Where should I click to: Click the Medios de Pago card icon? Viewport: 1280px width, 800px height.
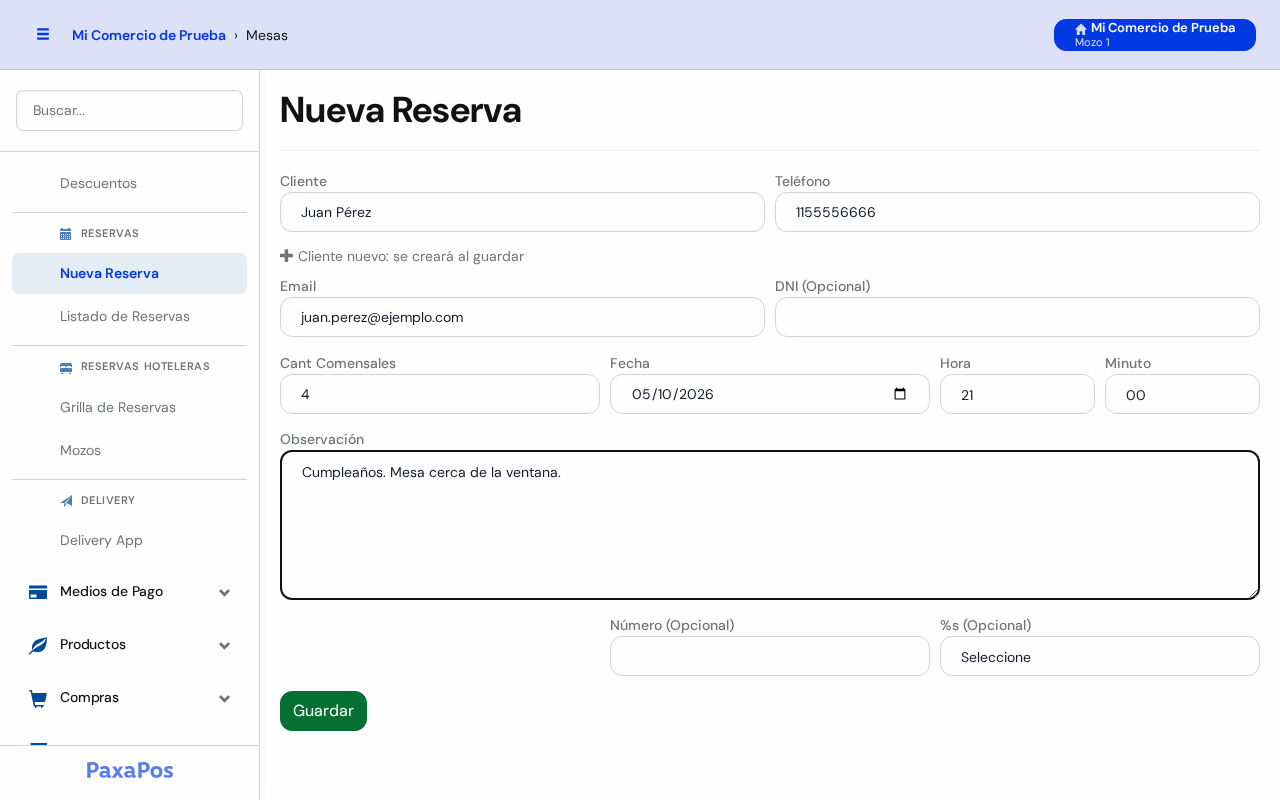[38, 592]
